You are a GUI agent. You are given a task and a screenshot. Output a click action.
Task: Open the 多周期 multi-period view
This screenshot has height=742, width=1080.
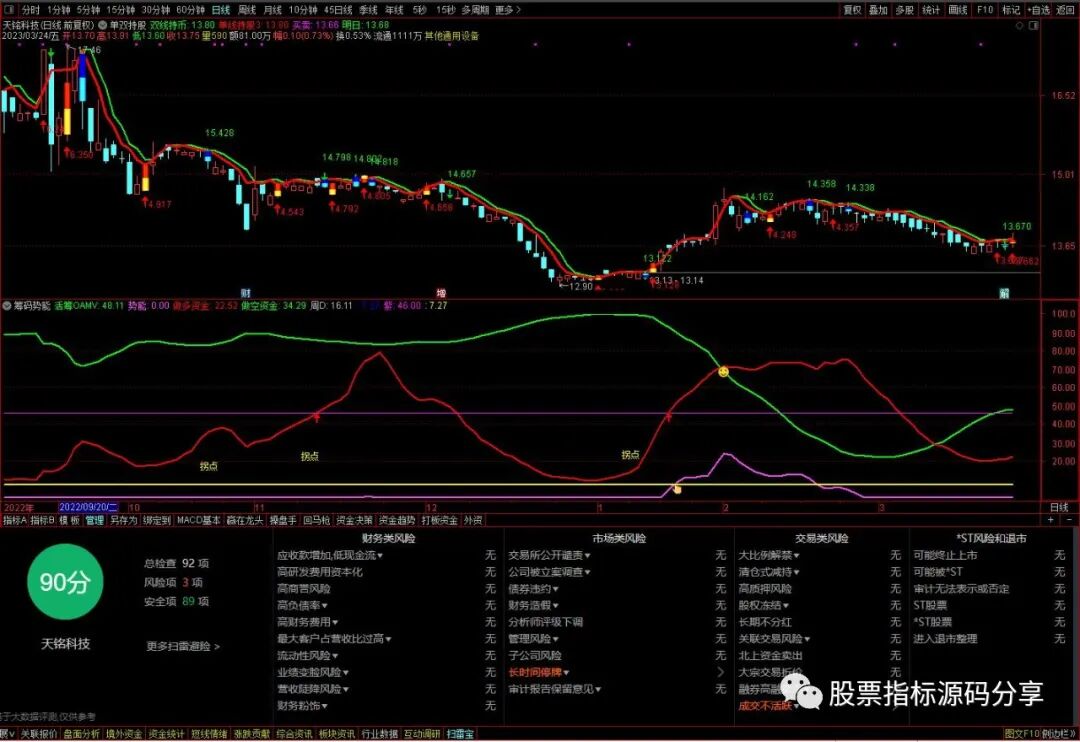point(475,10)
